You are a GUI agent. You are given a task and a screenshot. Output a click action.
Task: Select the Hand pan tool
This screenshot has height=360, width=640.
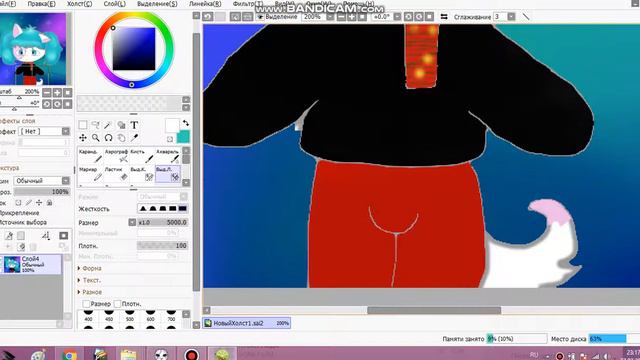[121, 138]
